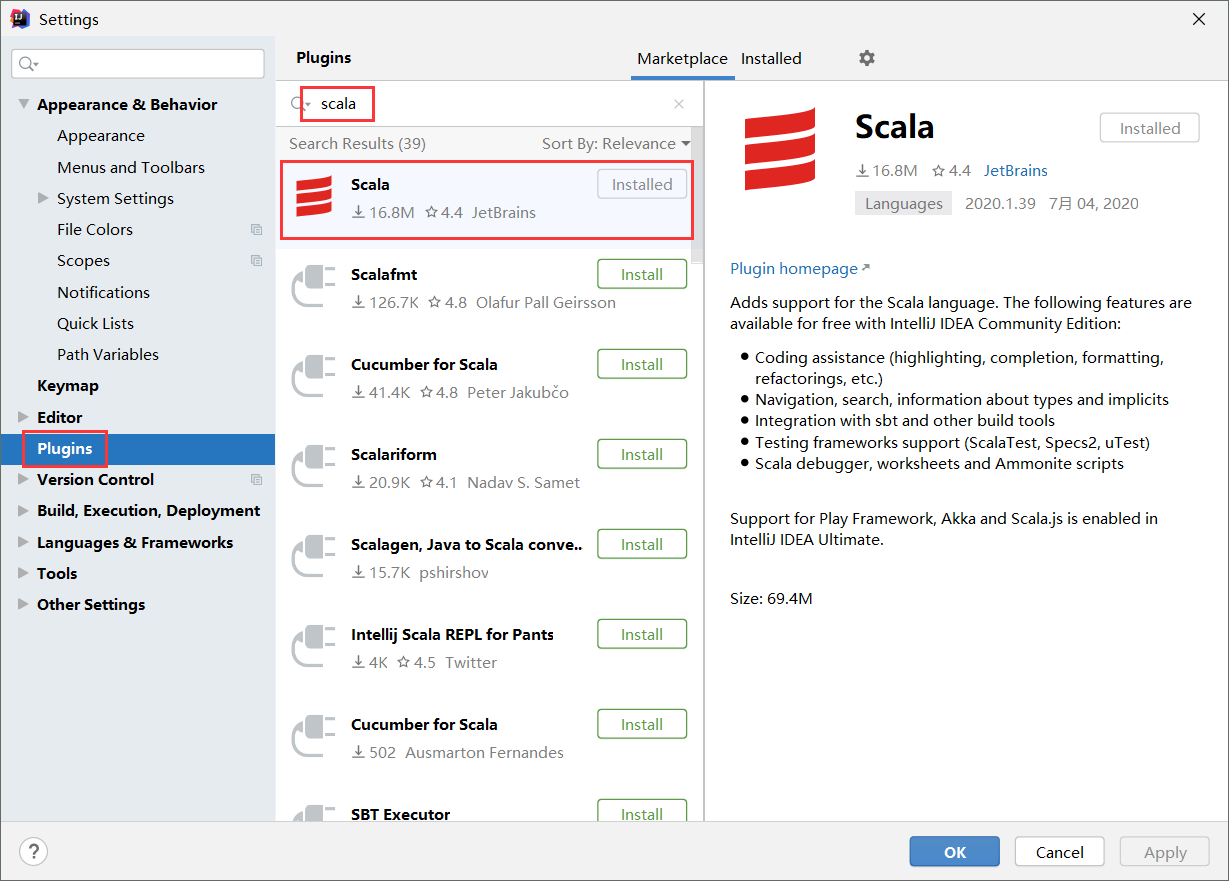Open the help question mark button
This screenshot has height=881, width=1229.
coord(34,852)
